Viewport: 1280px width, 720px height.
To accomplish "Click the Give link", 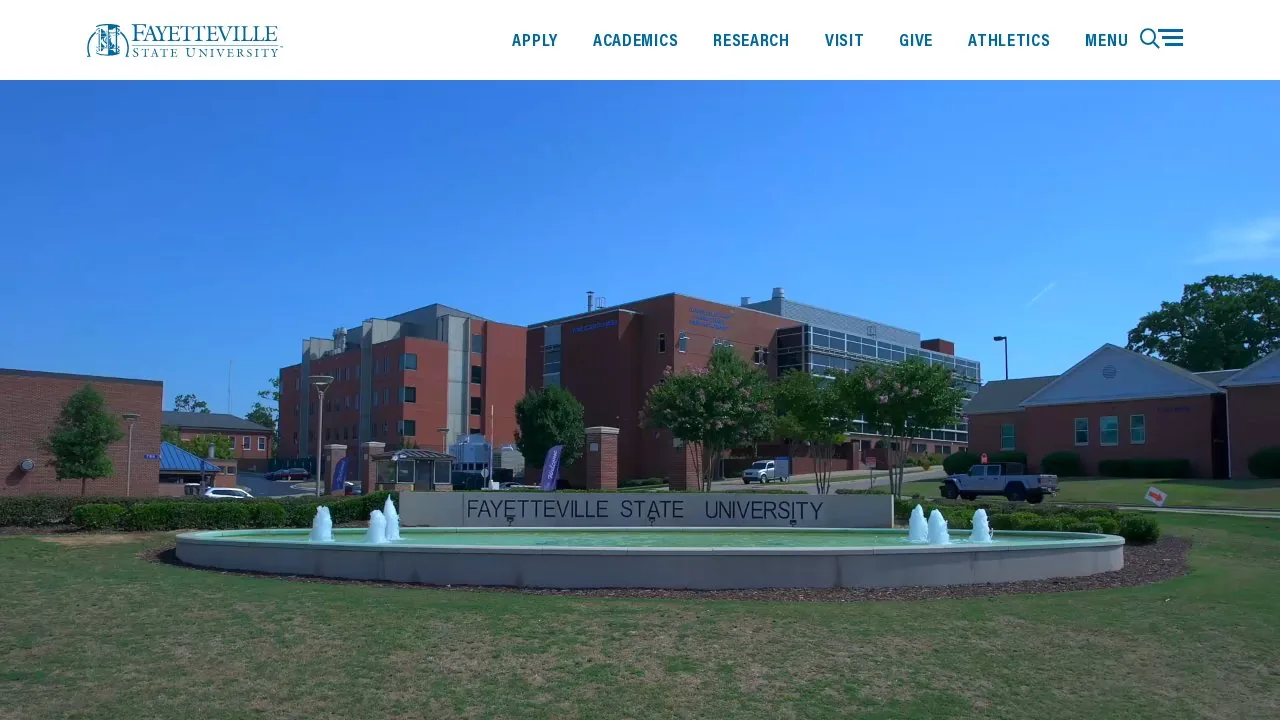I will [x=916, y=40].
